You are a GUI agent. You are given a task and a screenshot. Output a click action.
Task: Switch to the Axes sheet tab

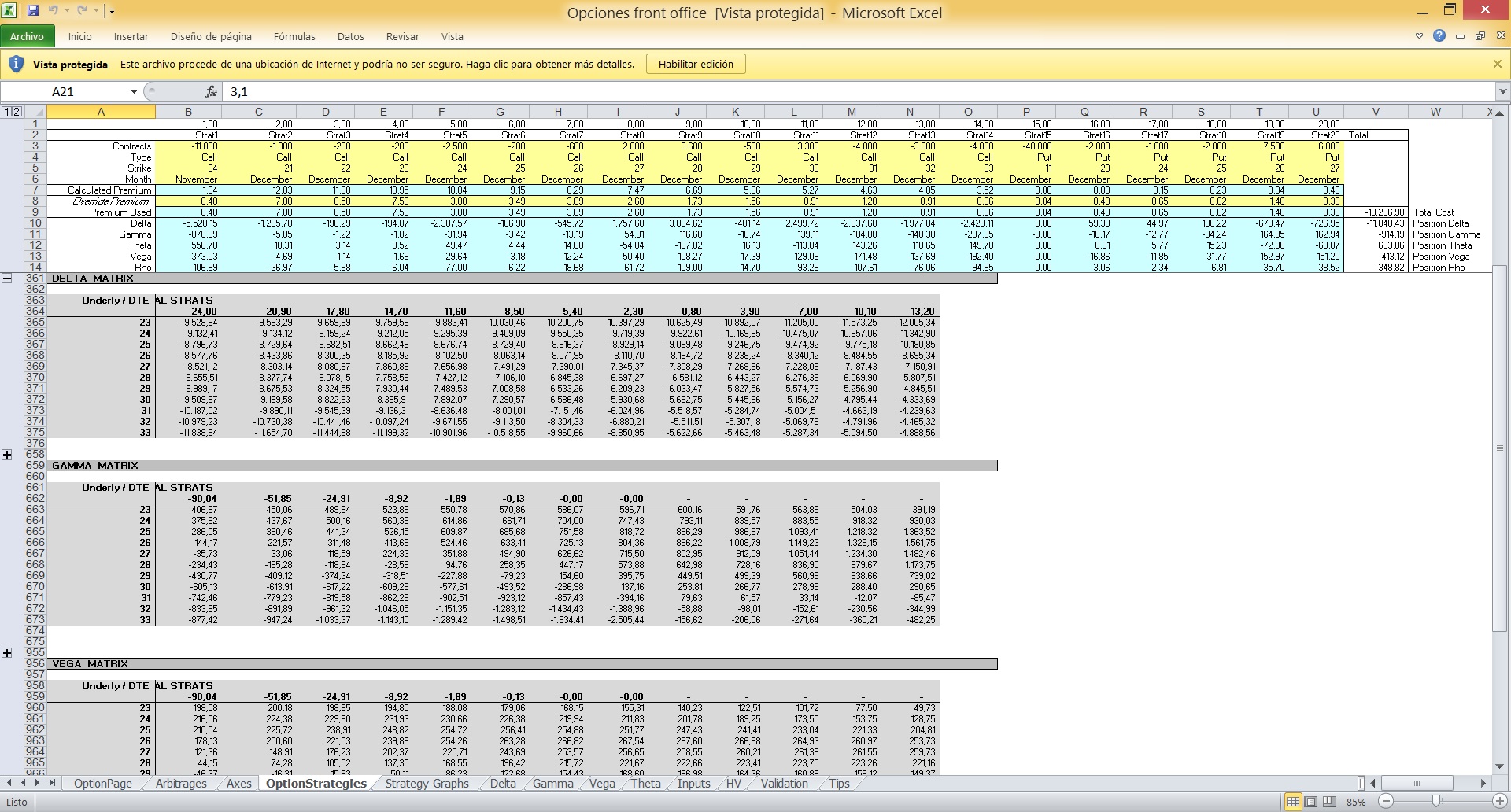pyautogui.click(x=238, y=784)
